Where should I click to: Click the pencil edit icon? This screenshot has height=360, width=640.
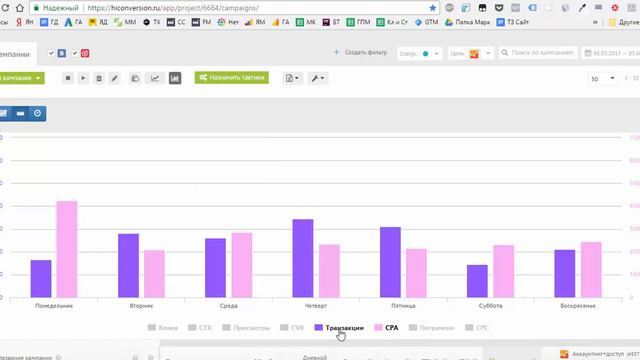[x=115, y=78]
